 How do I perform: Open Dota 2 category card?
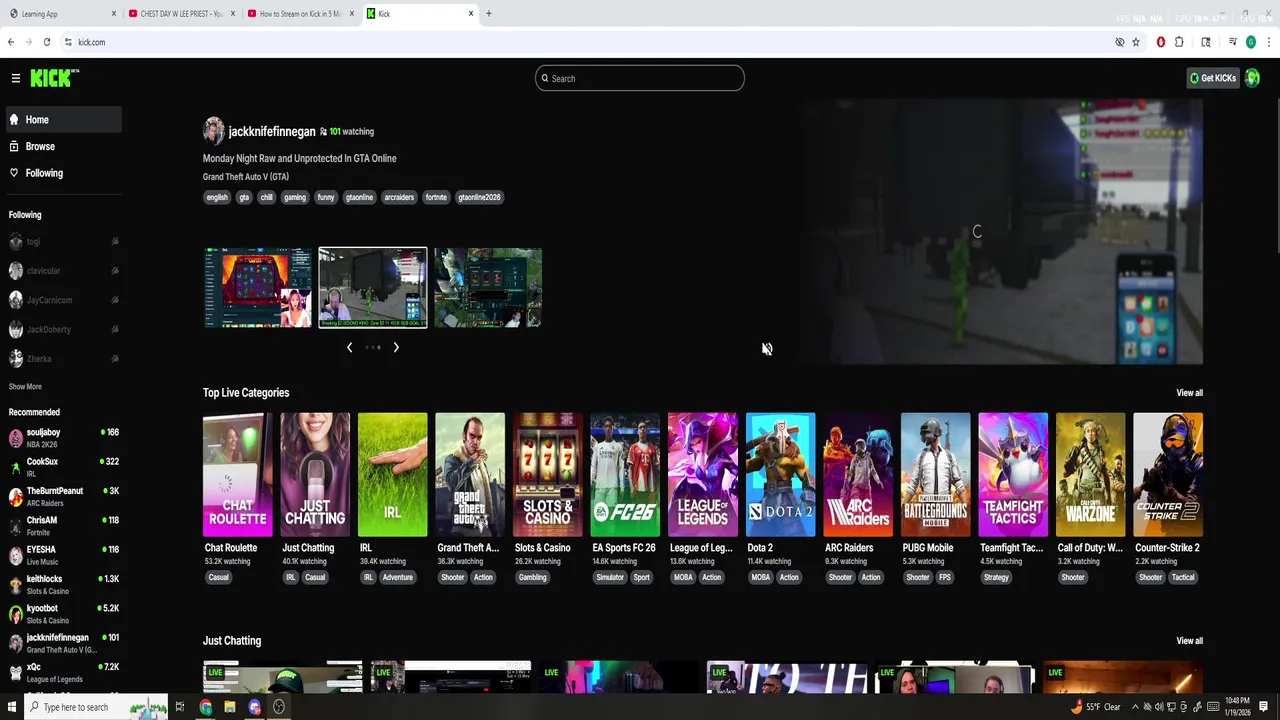[x=780, y=475]
